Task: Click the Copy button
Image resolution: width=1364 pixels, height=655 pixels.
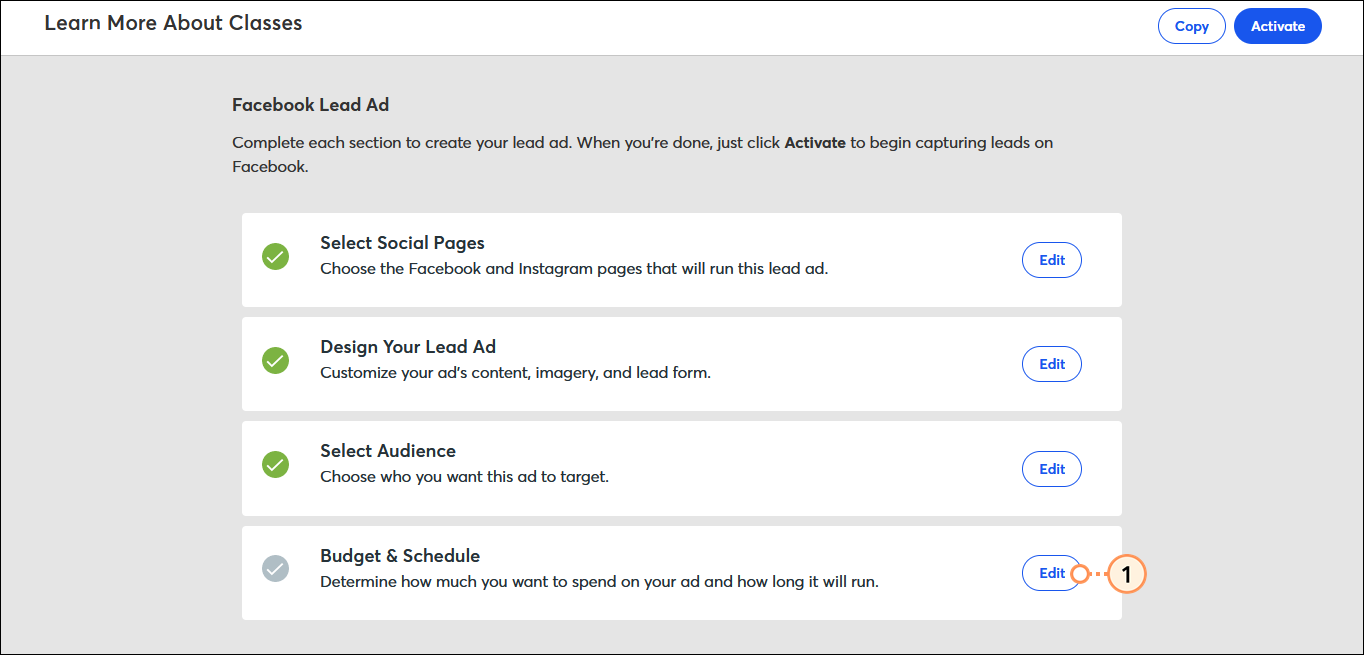Action: pyautogui.click(x=1192, y=26)
